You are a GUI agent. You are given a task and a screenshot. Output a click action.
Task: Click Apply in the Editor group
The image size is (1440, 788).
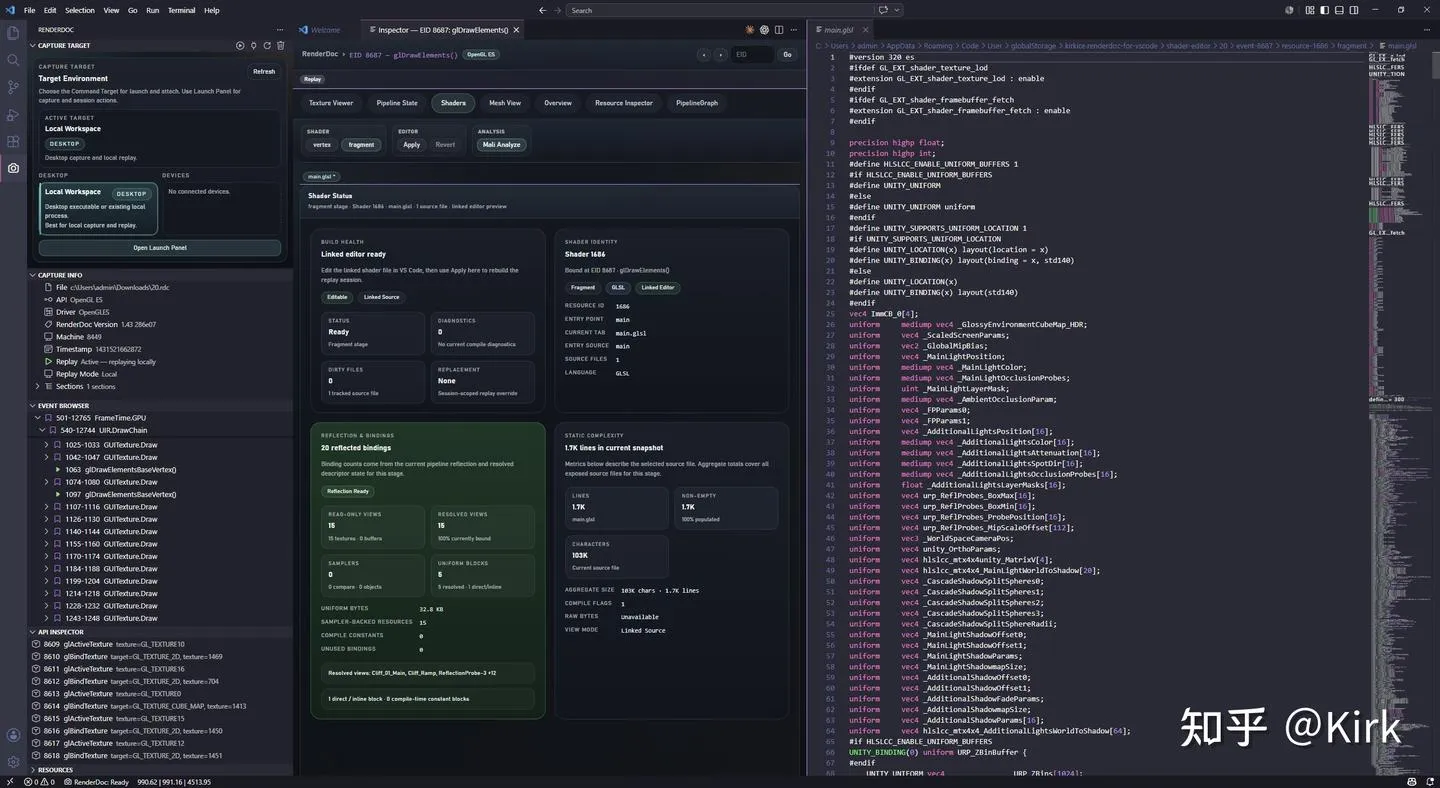pyautogui.click(x=412, y=145)
